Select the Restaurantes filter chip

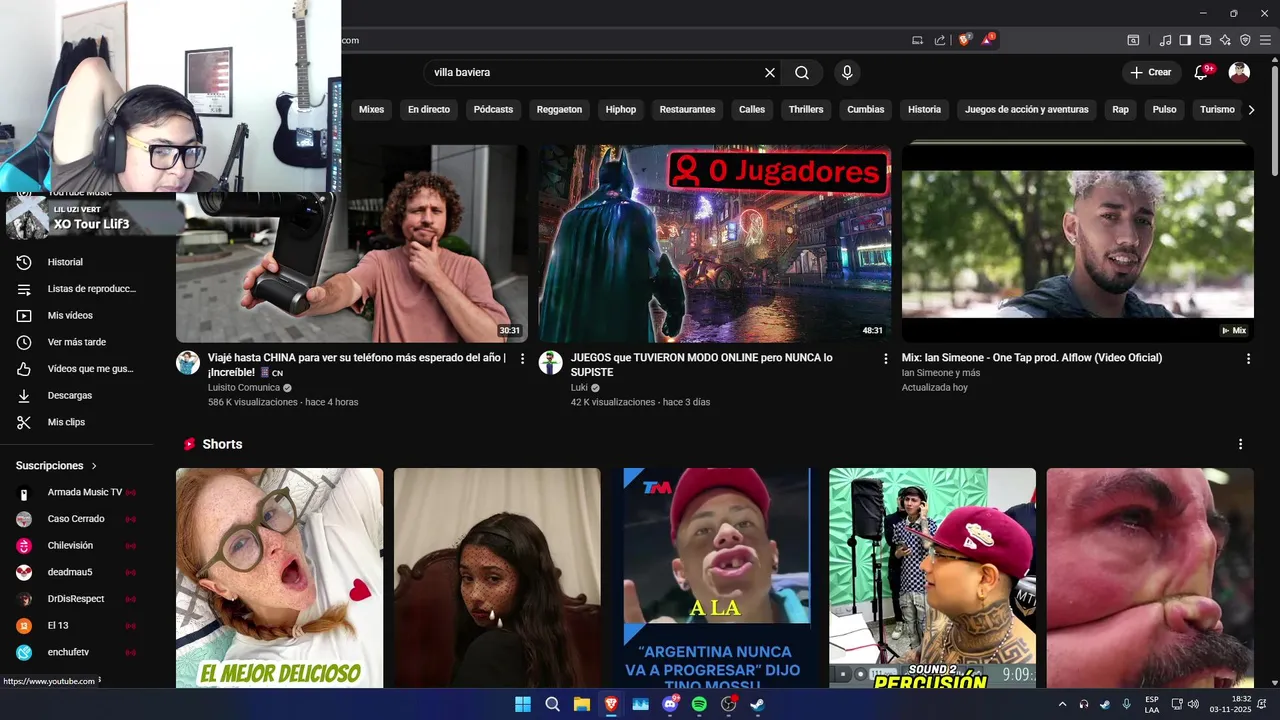(x=687, y=109)
